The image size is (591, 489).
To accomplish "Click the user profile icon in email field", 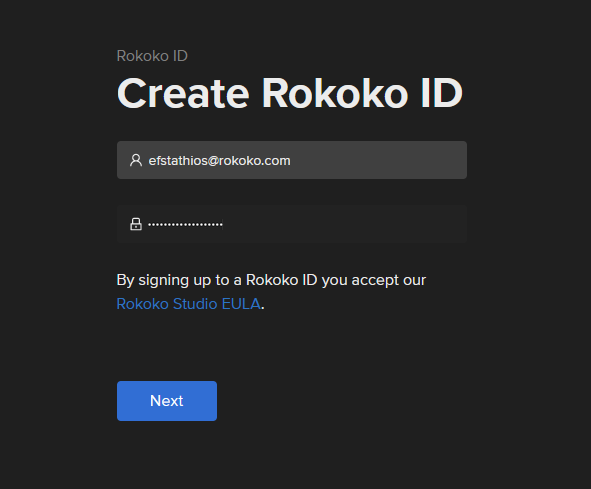I will pos(136,160).
